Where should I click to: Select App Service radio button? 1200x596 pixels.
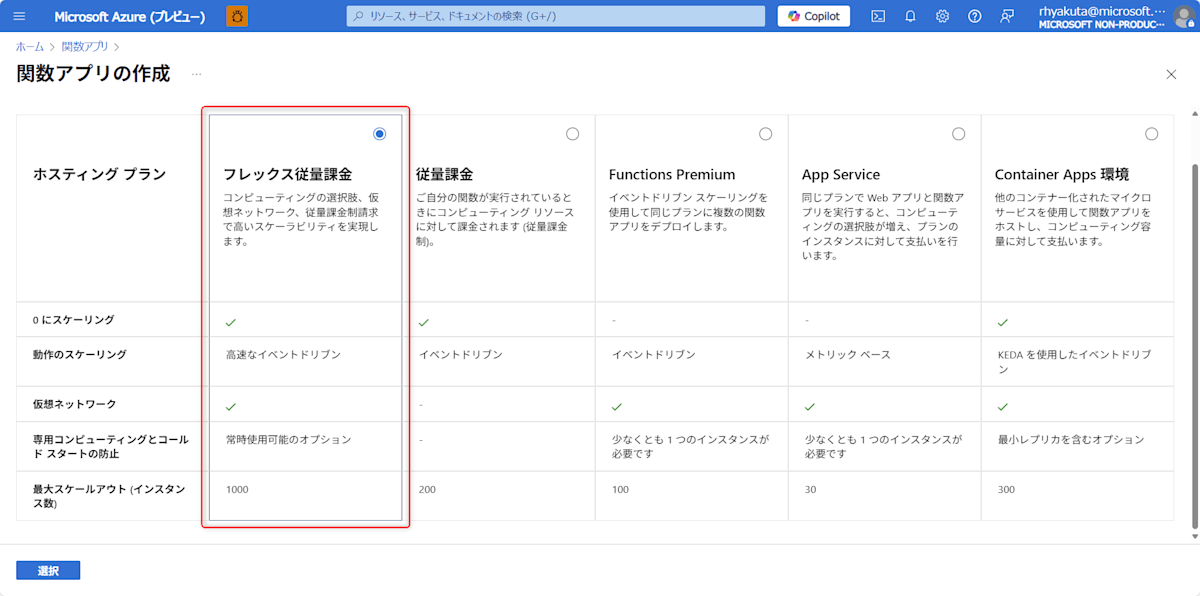958,134
